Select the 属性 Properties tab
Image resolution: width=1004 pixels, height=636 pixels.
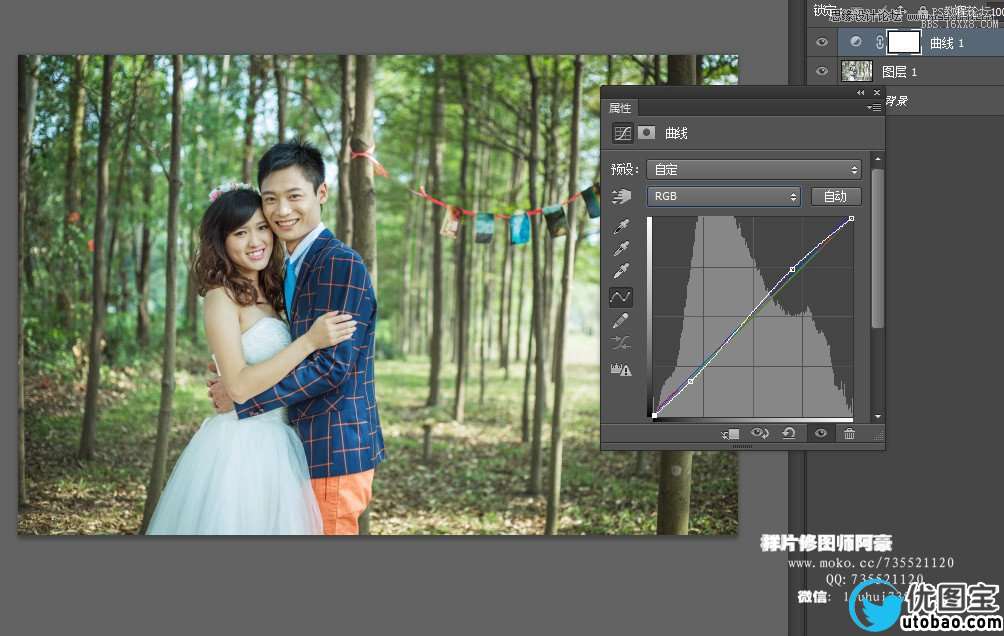620,108
